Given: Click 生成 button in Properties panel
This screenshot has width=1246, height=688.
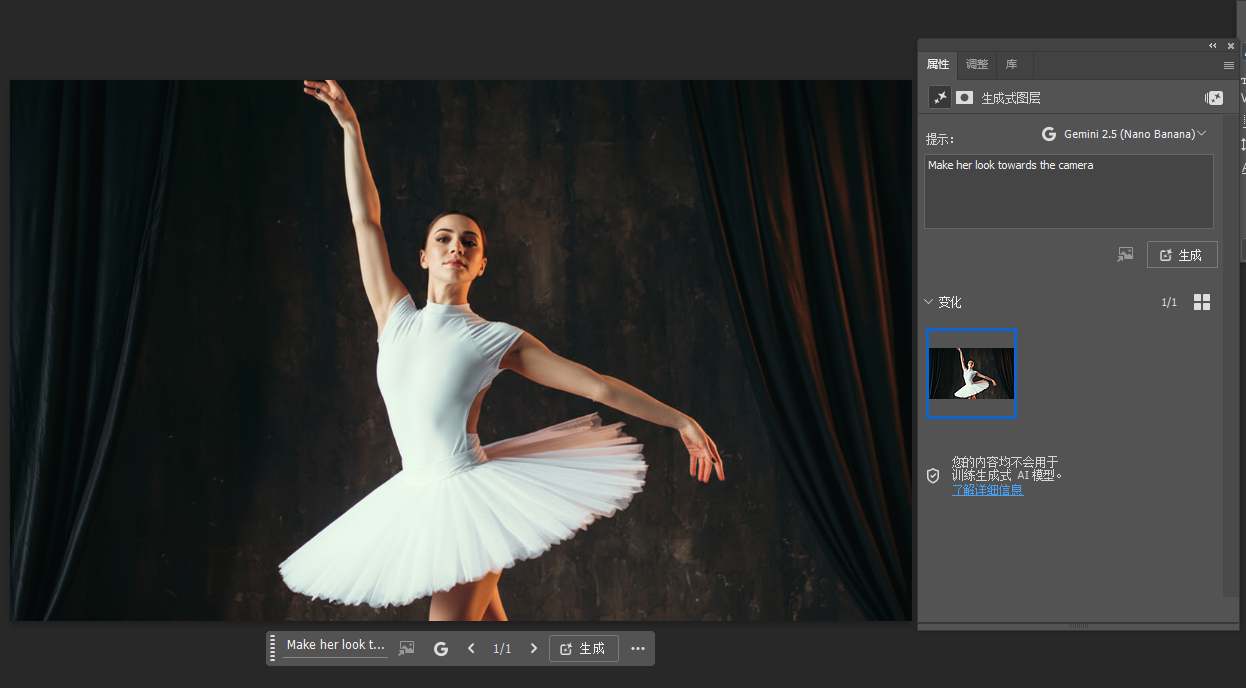Looking at the screenshot, I should [x=1181, y=255].
